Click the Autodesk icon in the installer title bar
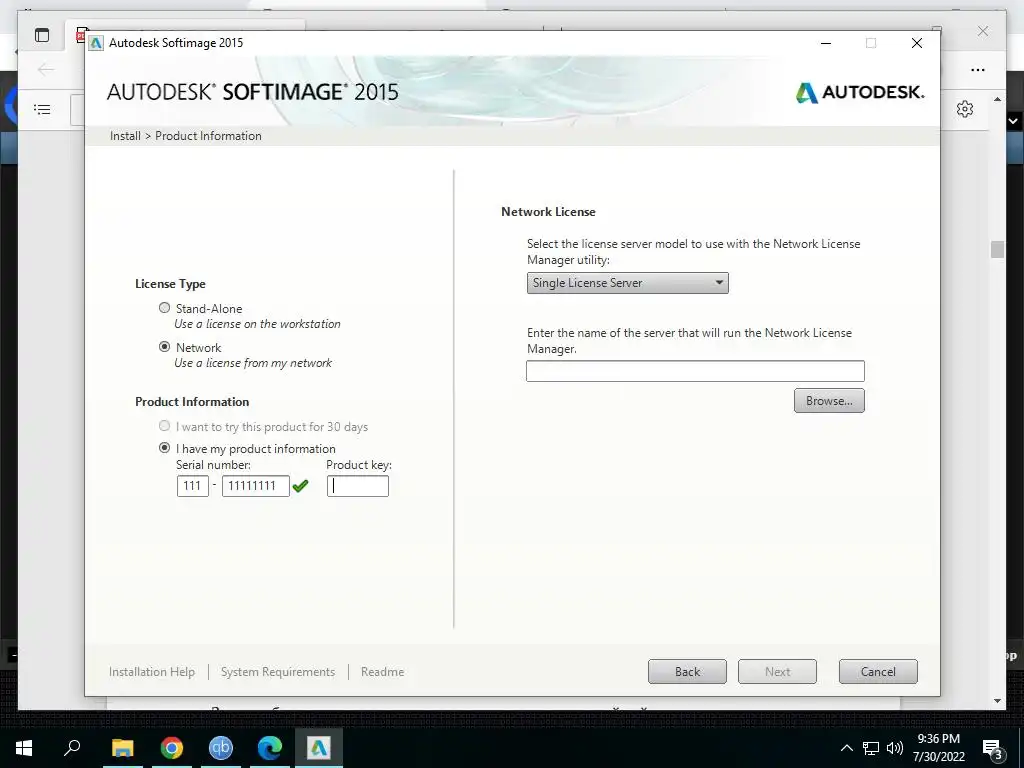Viewport: 1024px width, 768px height. pyautogui.click(x=97, y=43)
